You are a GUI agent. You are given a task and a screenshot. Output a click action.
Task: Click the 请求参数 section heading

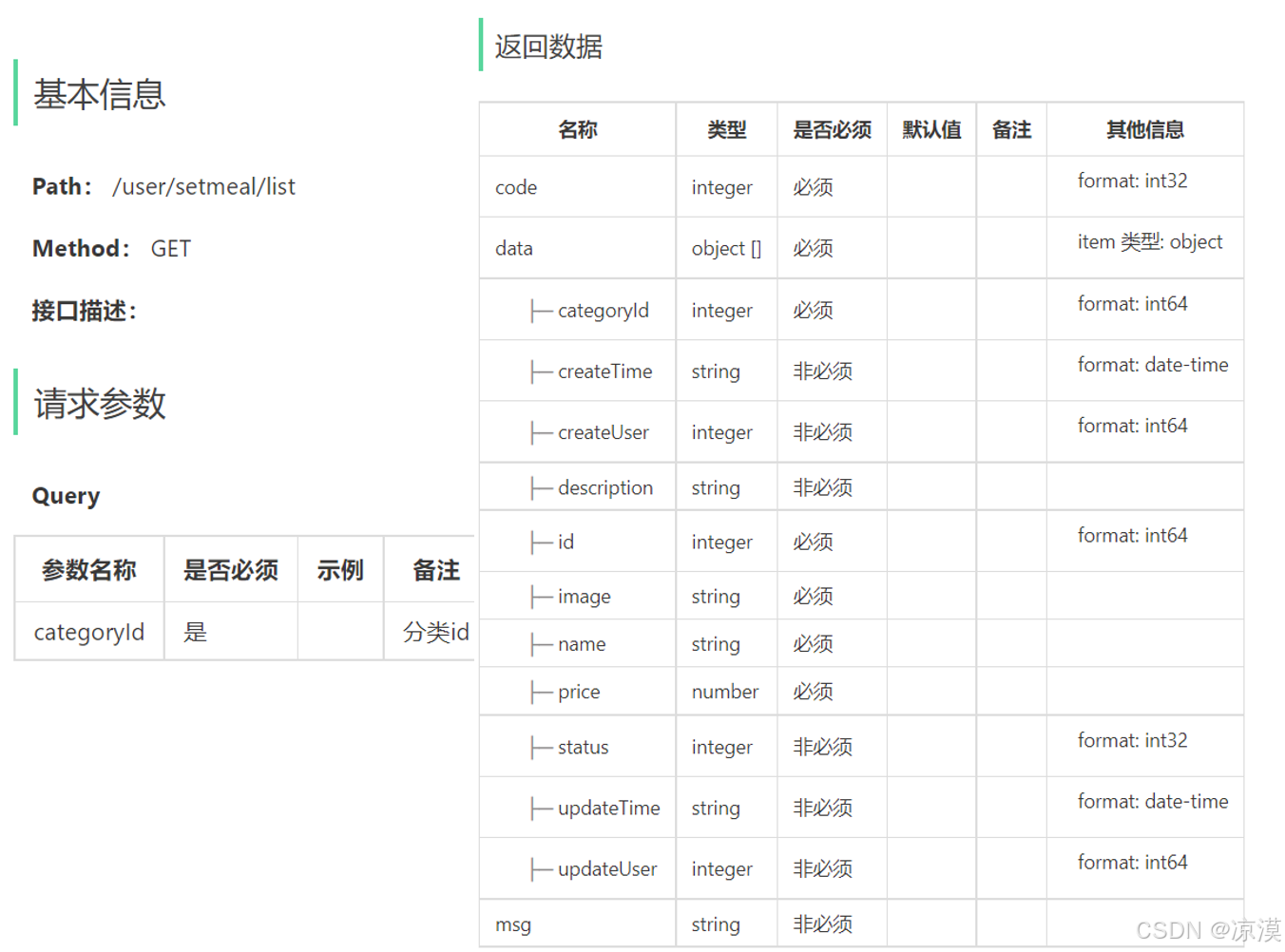100,403
